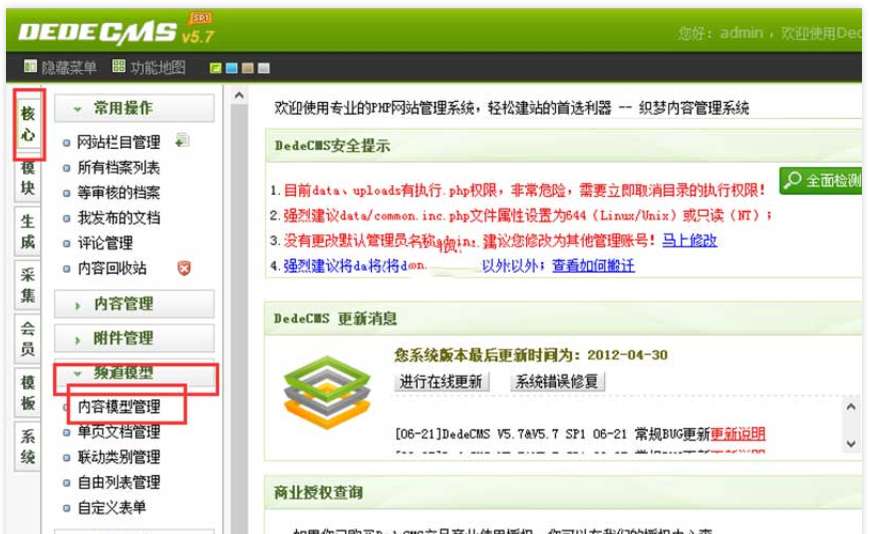
Task: Switch to the 模板 sidebar tab
Action: (28, 392)
